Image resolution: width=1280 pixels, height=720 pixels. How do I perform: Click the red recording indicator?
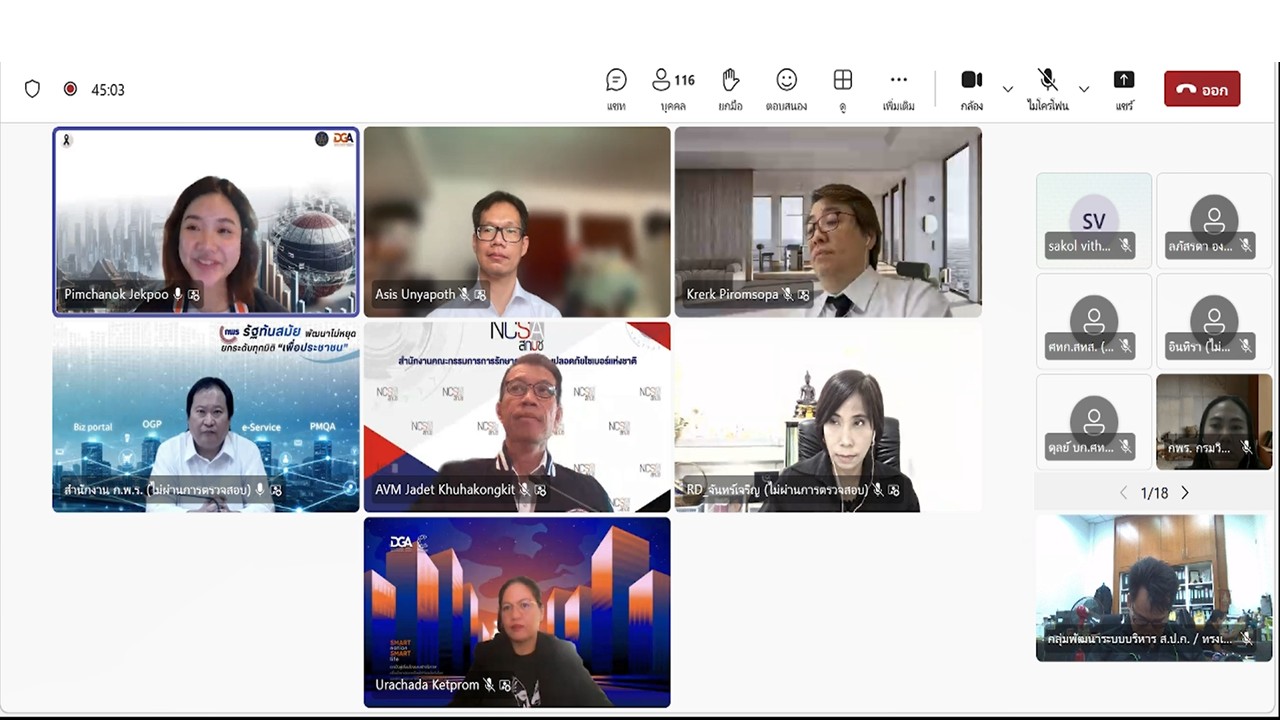tap(70, 89)
